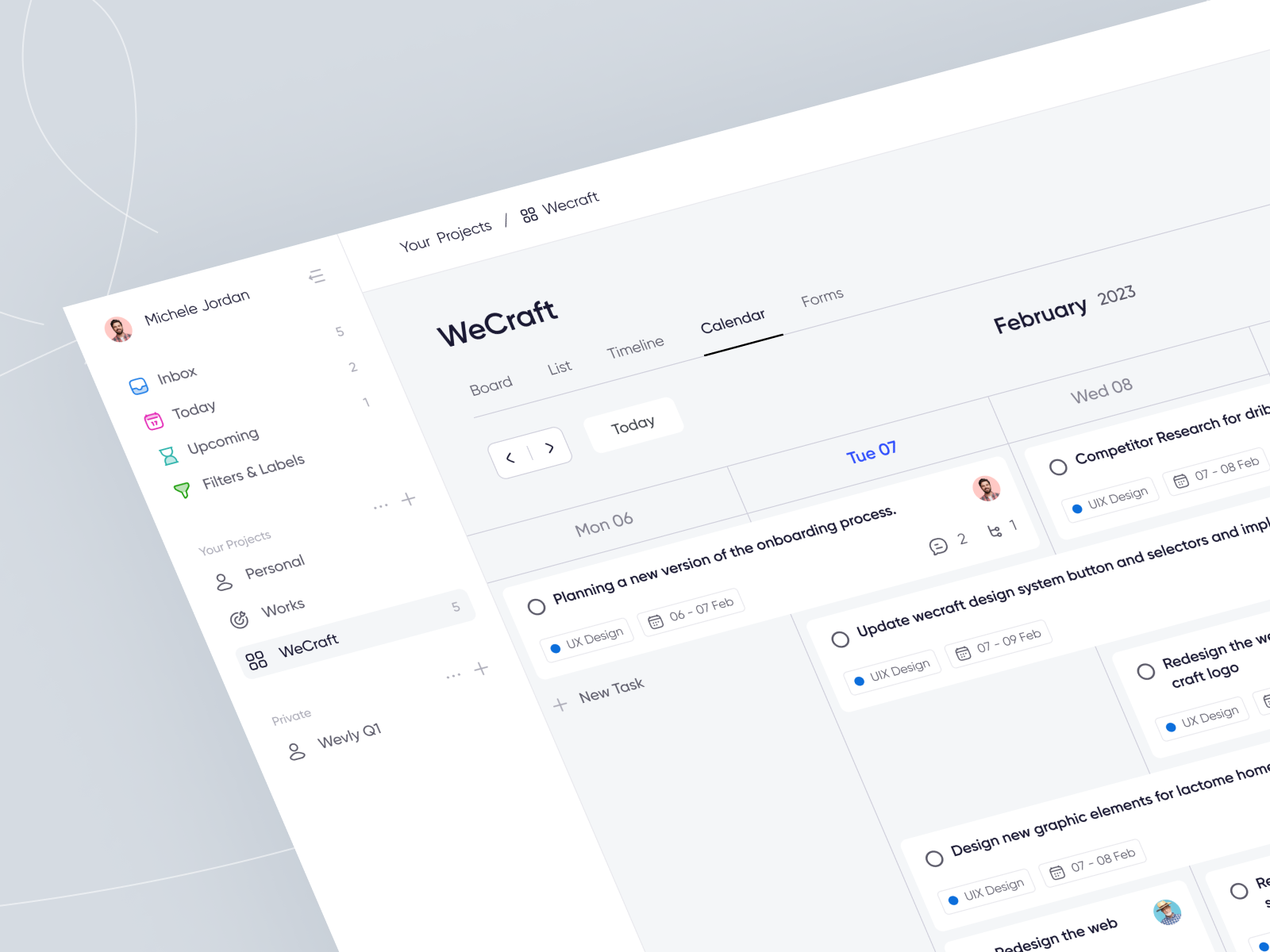The height and width of the screenshot is (952, 1270).
Task: Open the Personal project
Action: [x=275, y=566]
